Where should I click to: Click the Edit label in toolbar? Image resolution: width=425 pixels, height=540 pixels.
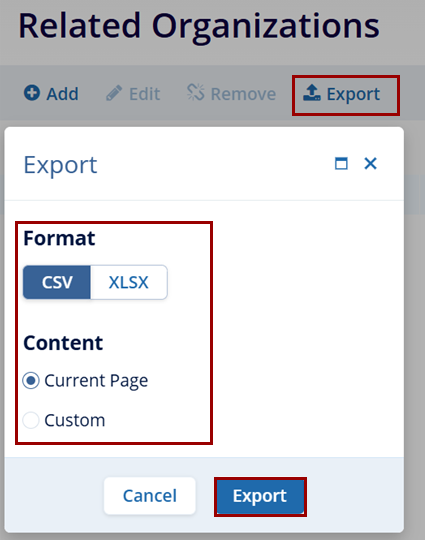tap(145, 94)
